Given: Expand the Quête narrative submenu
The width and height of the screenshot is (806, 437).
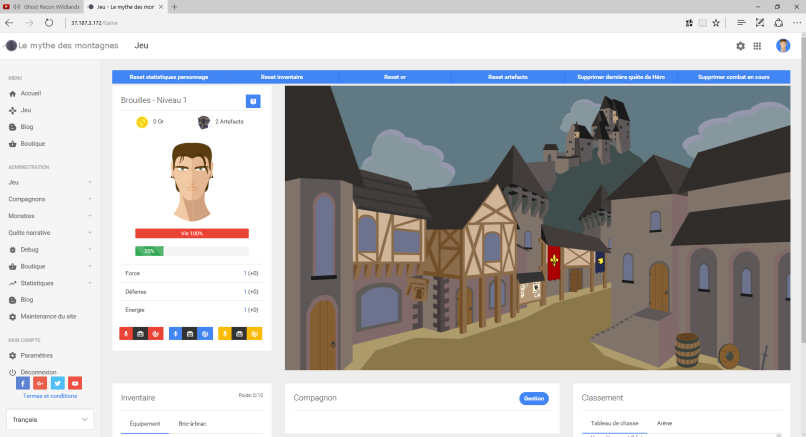Looking at the screenshot, I should (50, 233).
